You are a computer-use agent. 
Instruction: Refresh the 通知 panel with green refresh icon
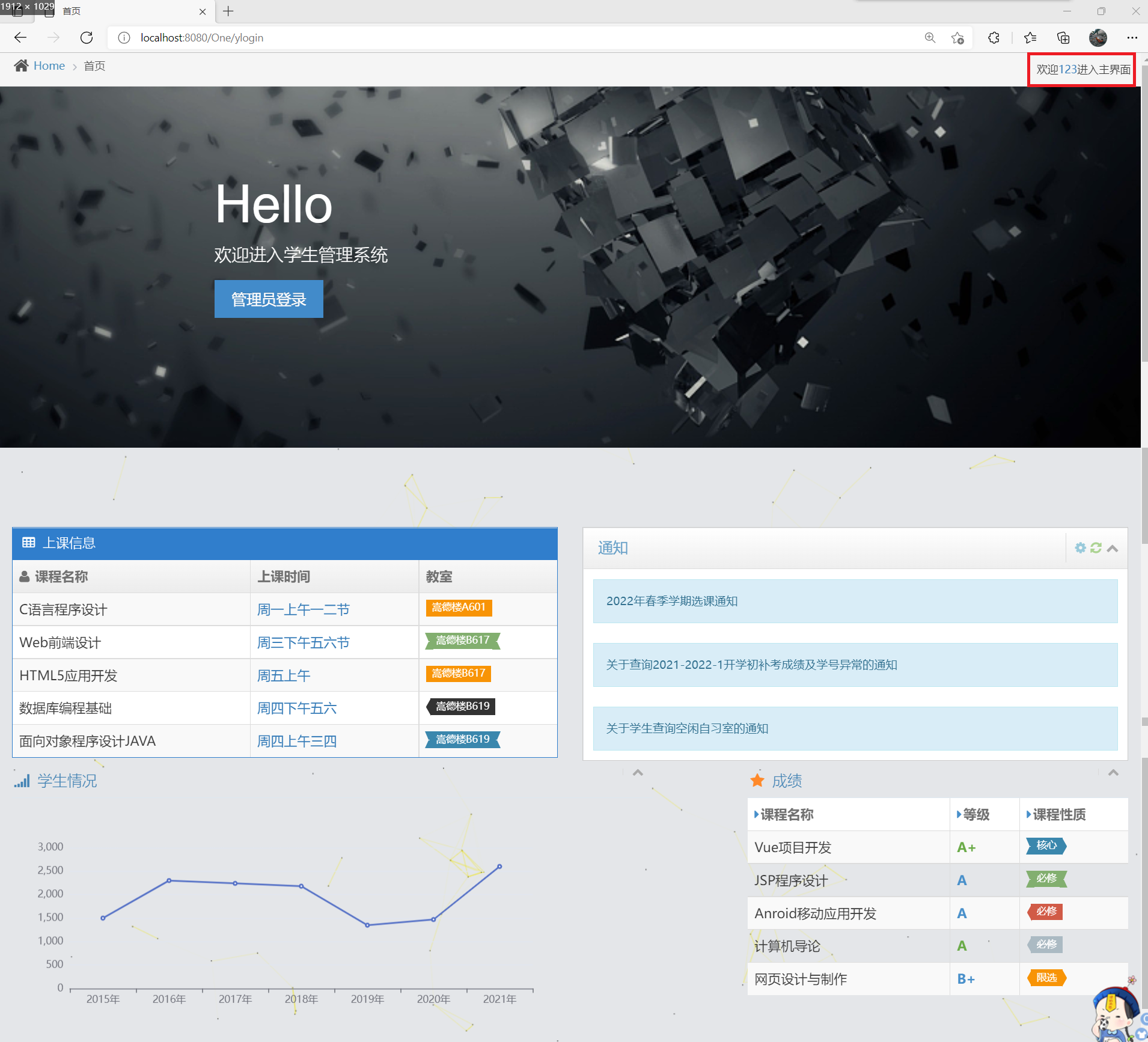coord(1095,547)
